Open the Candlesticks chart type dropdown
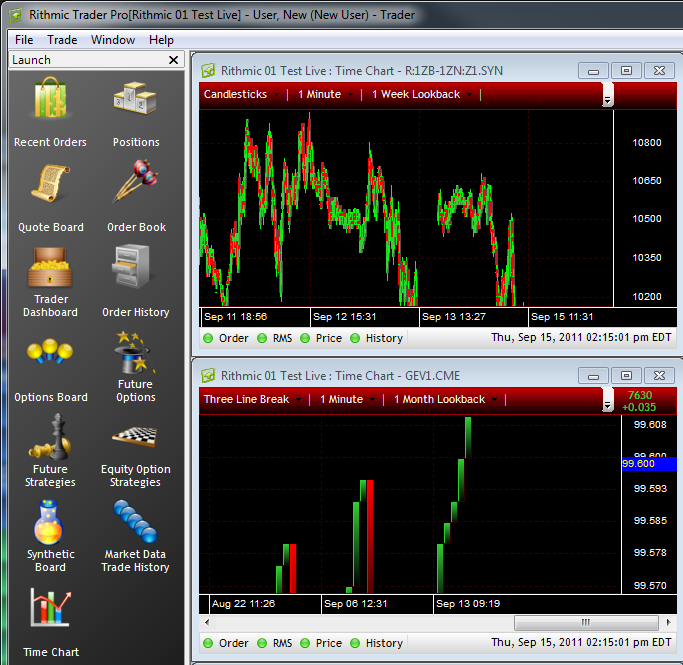 point(242,94)
